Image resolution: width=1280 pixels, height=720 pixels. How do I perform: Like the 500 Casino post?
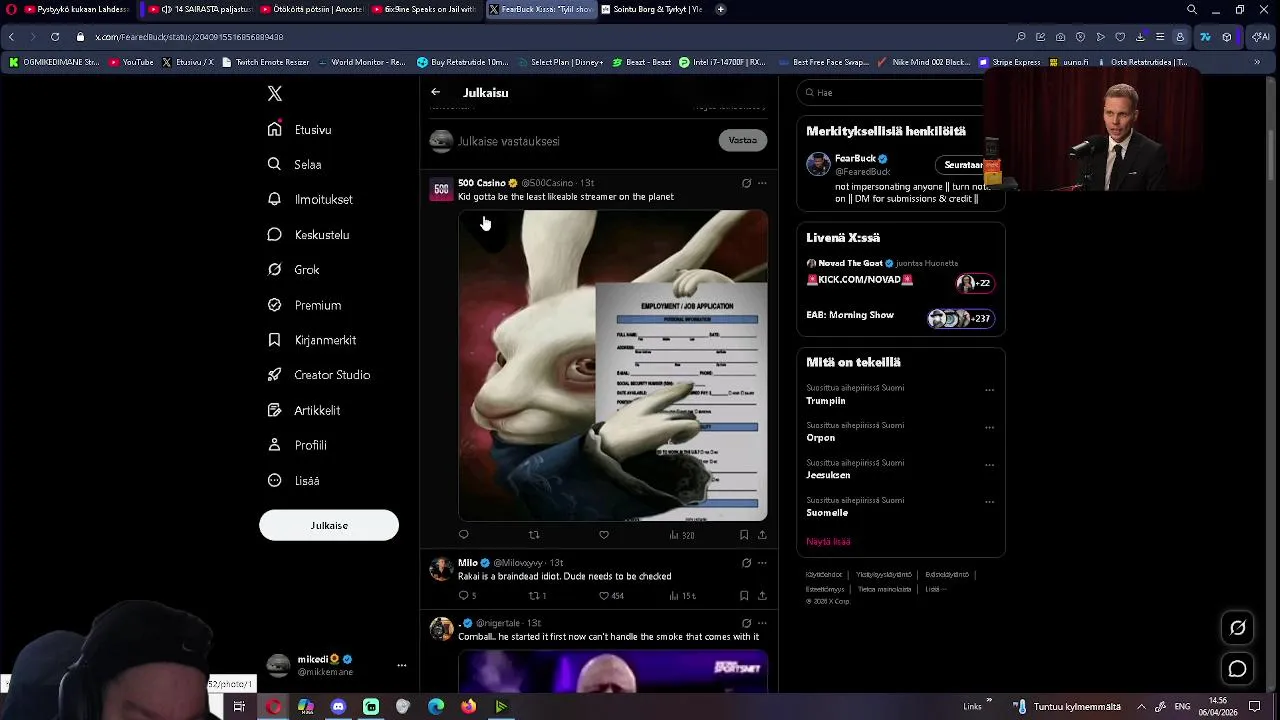pyautogui.click(x=604, y=535)
